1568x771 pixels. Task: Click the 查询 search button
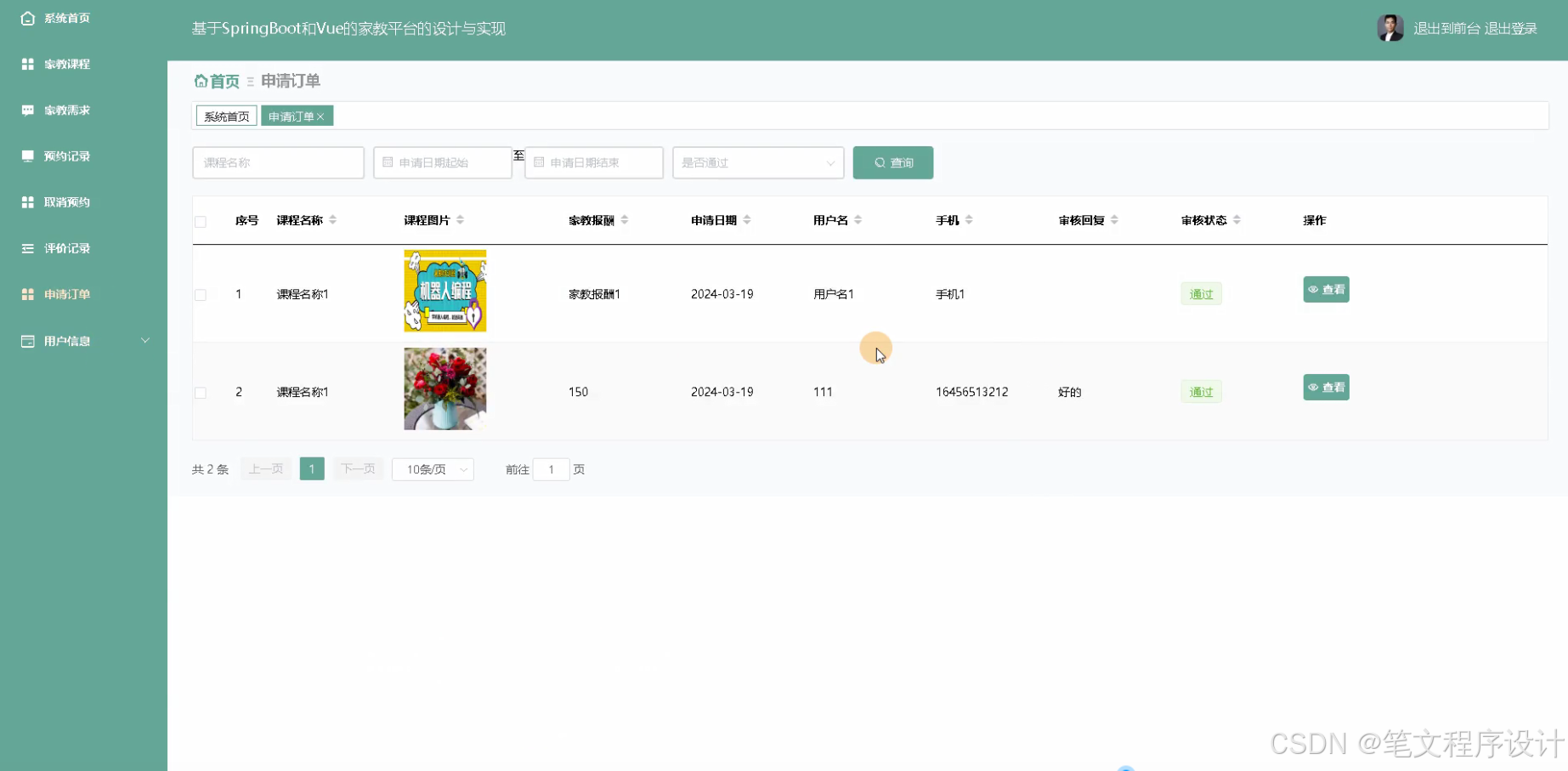pos(892,162)
